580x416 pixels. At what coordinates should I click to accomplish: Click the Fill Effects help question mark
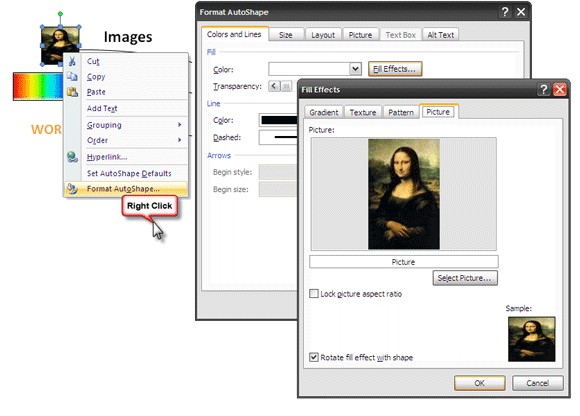point(543,89)
